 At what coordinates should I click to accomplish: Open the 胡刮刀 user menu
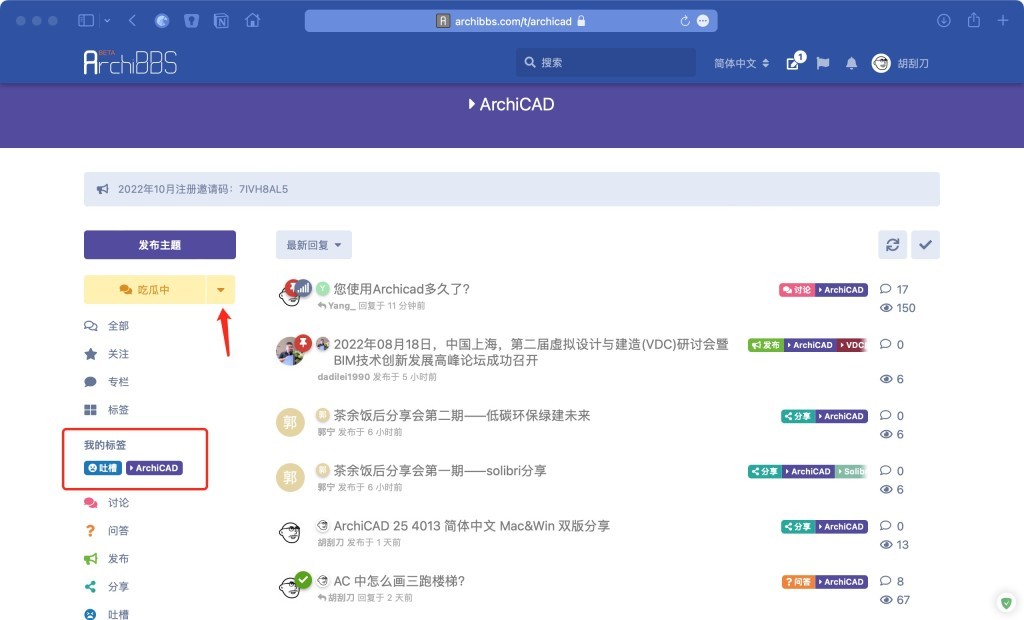tap(901, 63)
